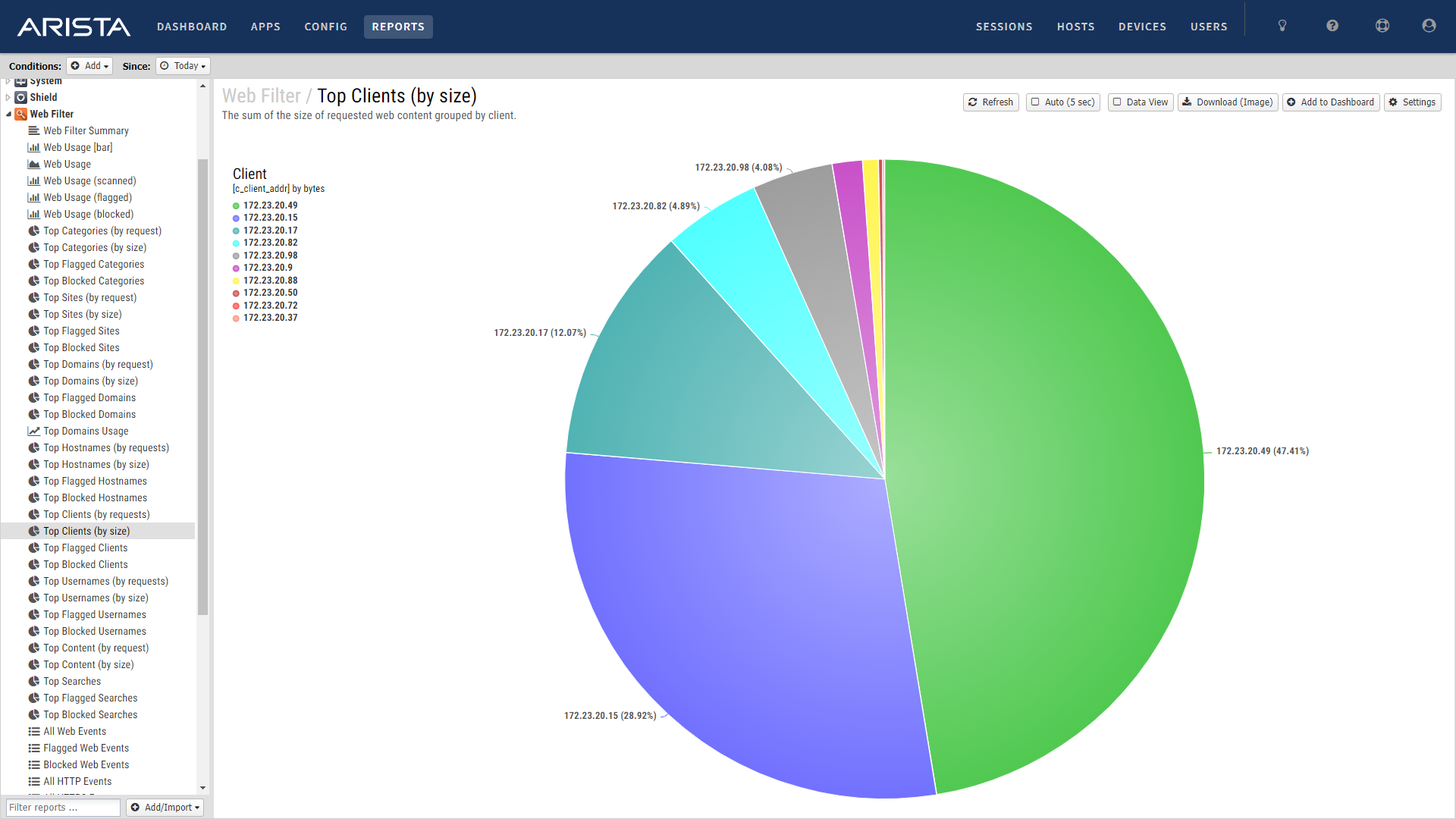Open the Add conditions dropdown
This screenshot has height=819, width=1456.
click(x=89, y=66)
